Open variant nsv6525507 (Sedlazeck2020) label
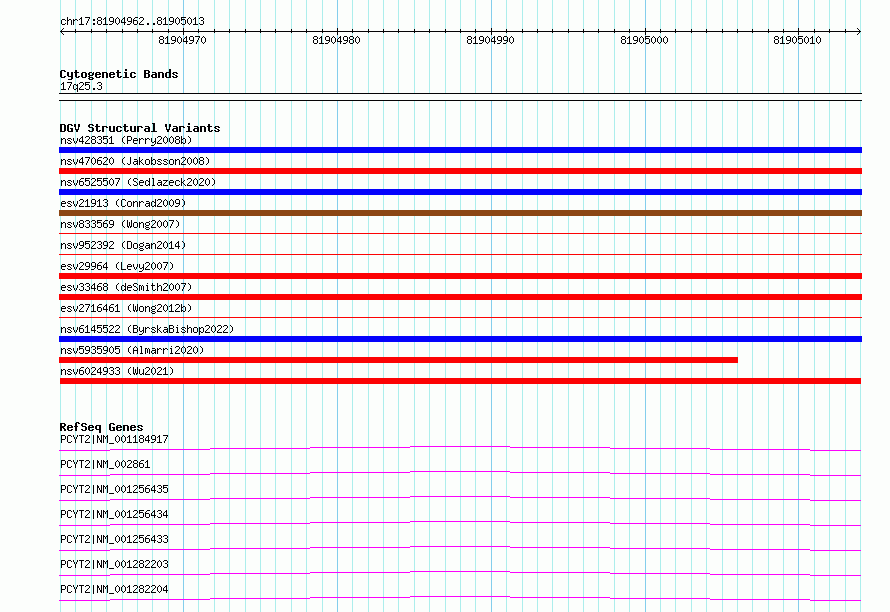890x612 pixels. coord(138,182)
